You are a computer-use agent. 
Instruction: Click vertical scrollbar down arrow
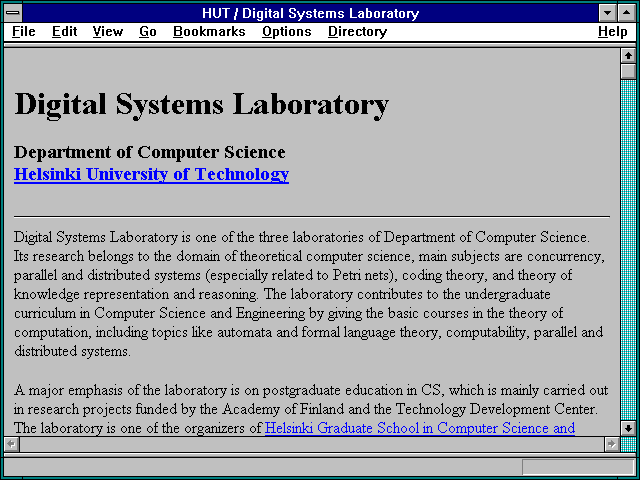tap(628, 428)
